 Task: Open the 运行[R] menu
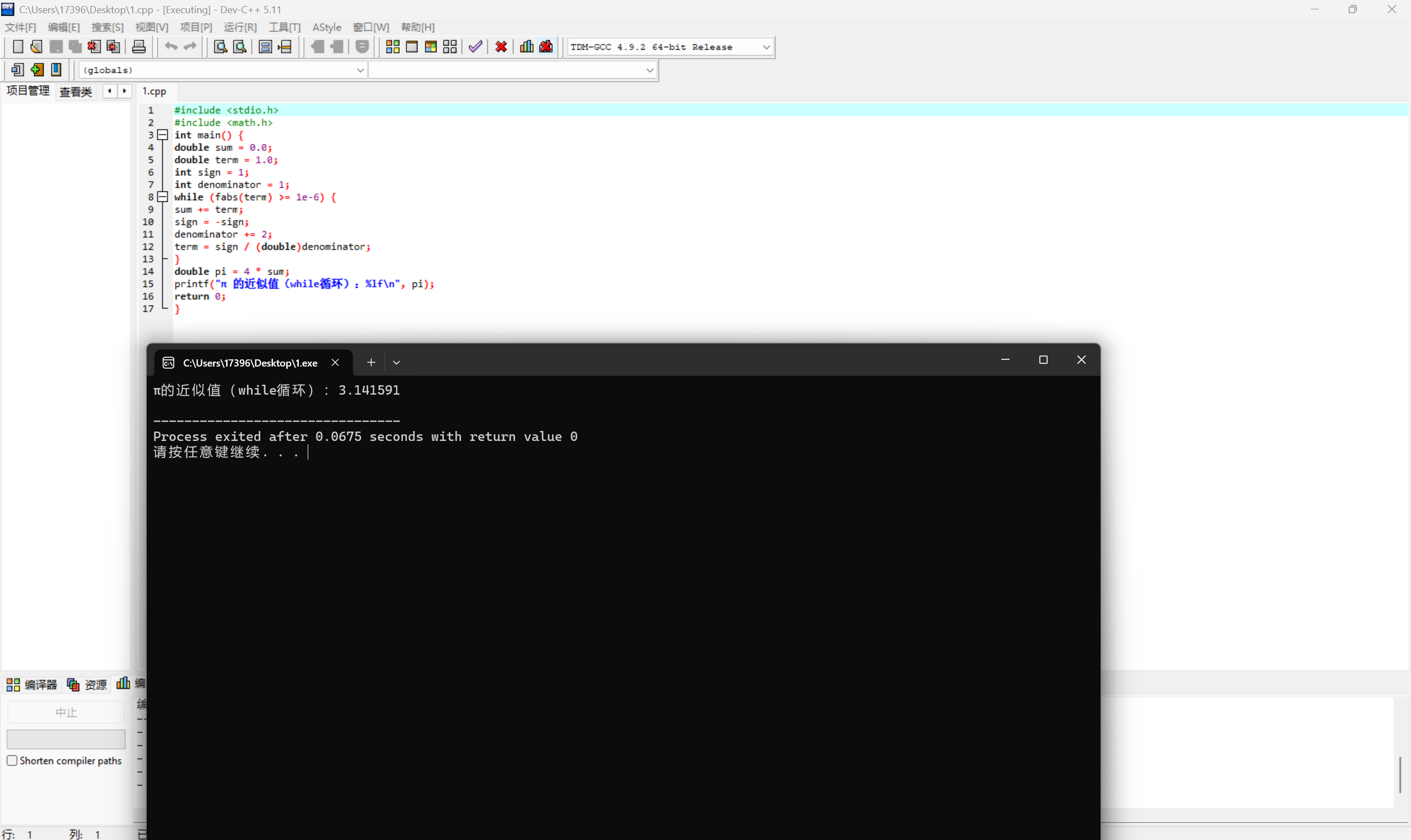[239, 27]
